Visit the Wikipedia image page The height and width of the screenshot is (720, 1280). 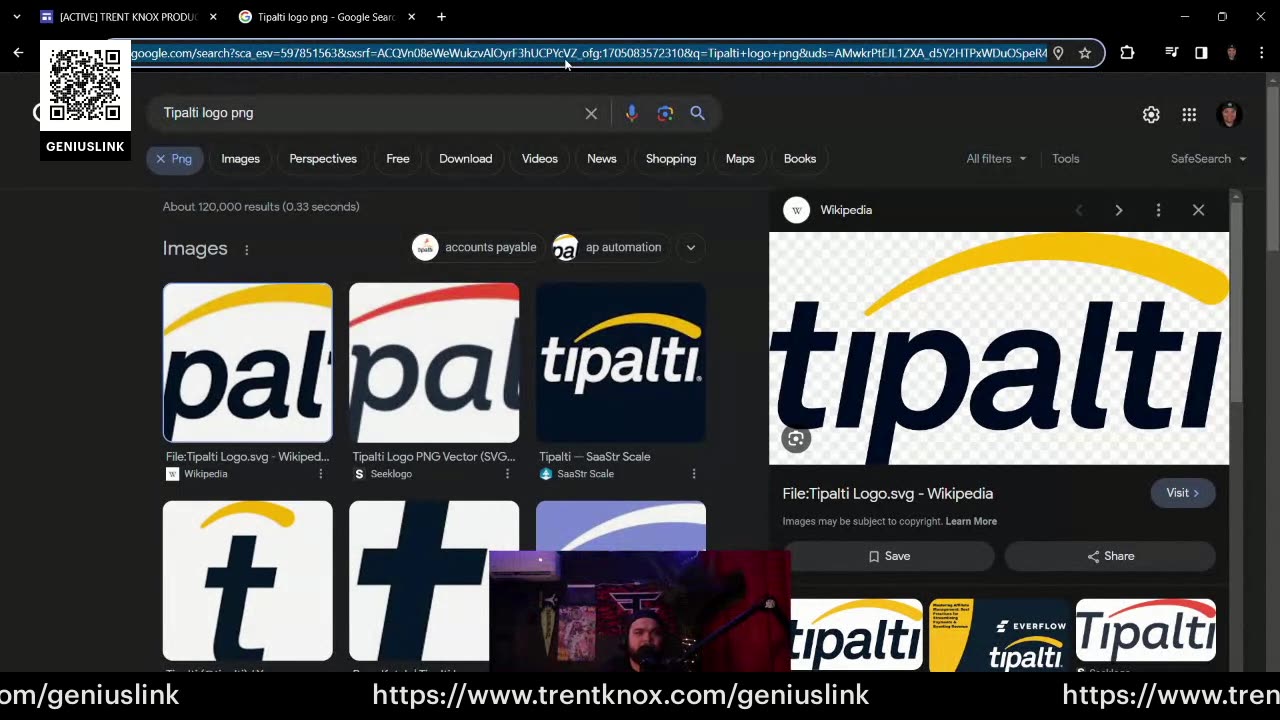(1182, 493)
